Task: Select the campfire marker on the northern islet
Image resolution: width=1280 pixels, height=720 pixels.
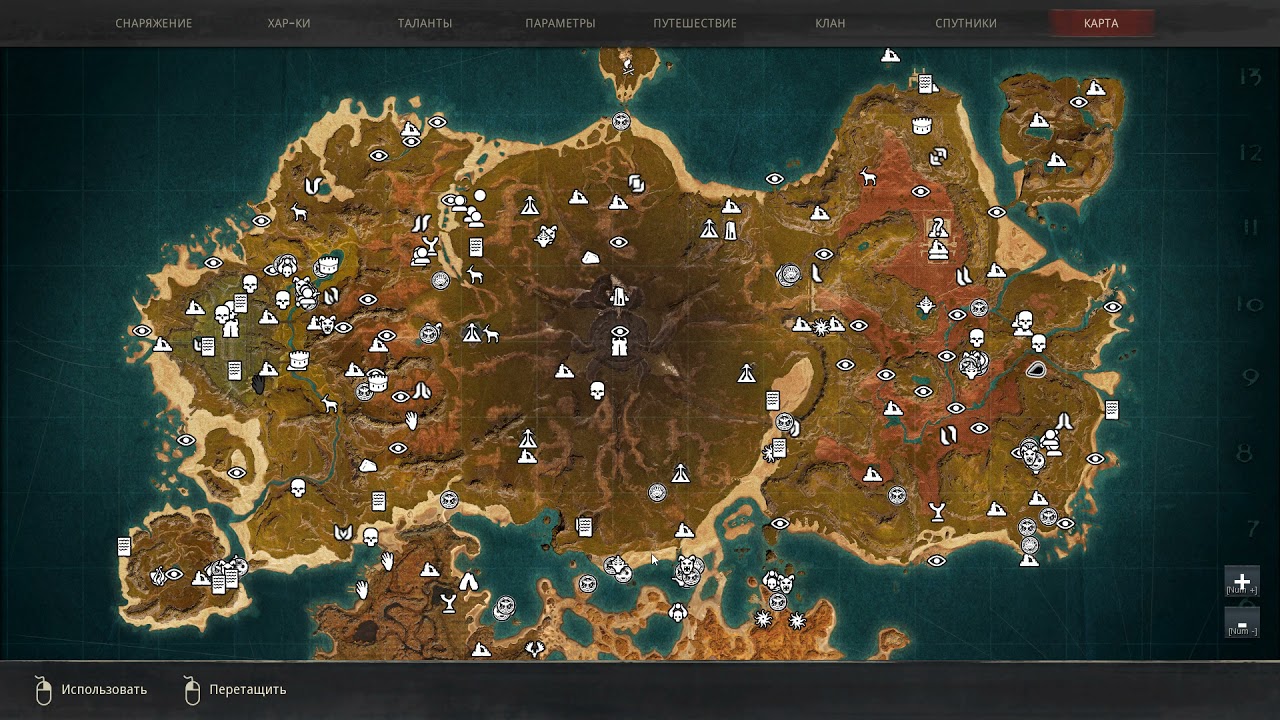Action: (627, 68)
